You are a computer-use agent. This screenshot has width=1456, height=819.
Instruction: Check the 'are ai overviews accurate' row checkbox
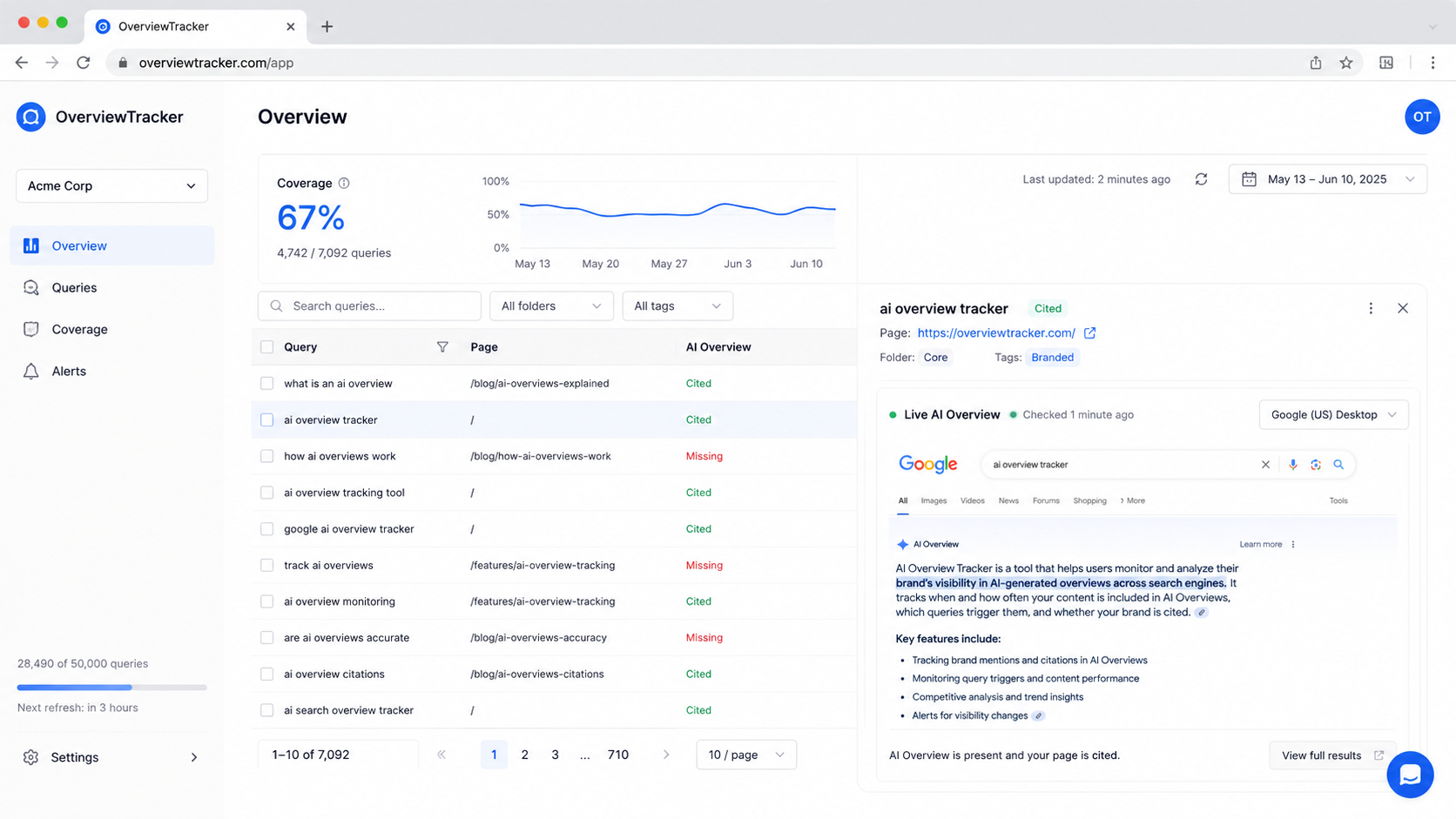tap(267, 638)
